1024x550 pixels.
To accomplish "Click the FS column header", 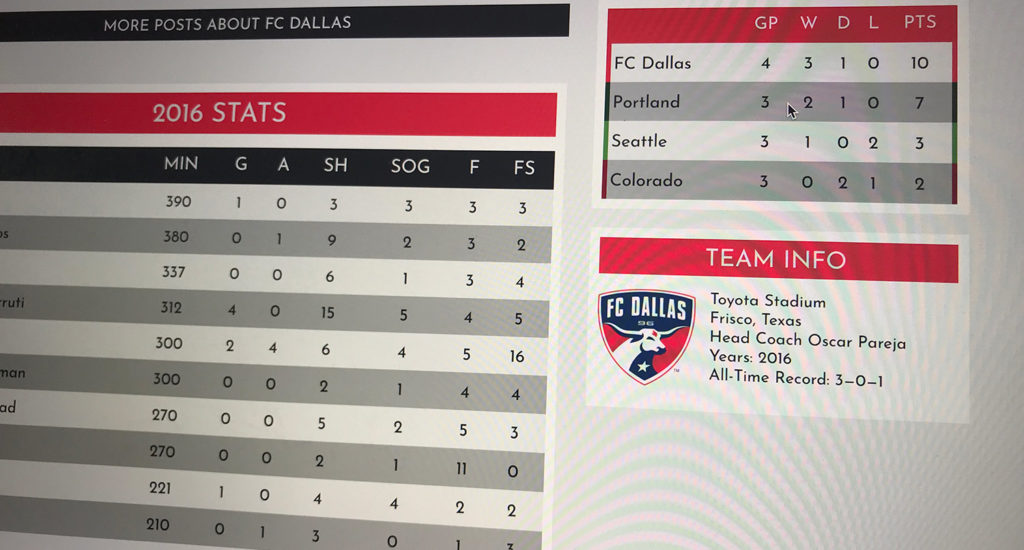I will coord(524,168).
